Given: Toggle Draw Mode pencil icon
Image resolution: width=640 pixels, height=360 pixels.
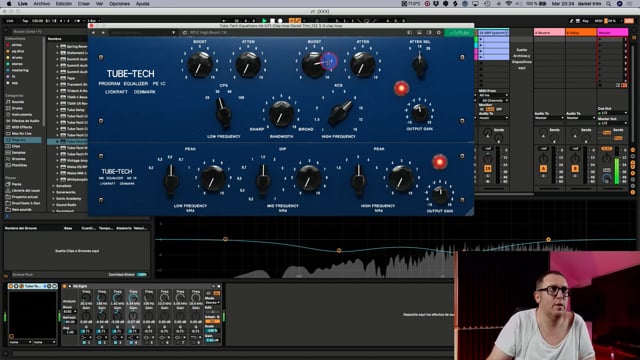Looking at the screenshot, I should (571, 20).
